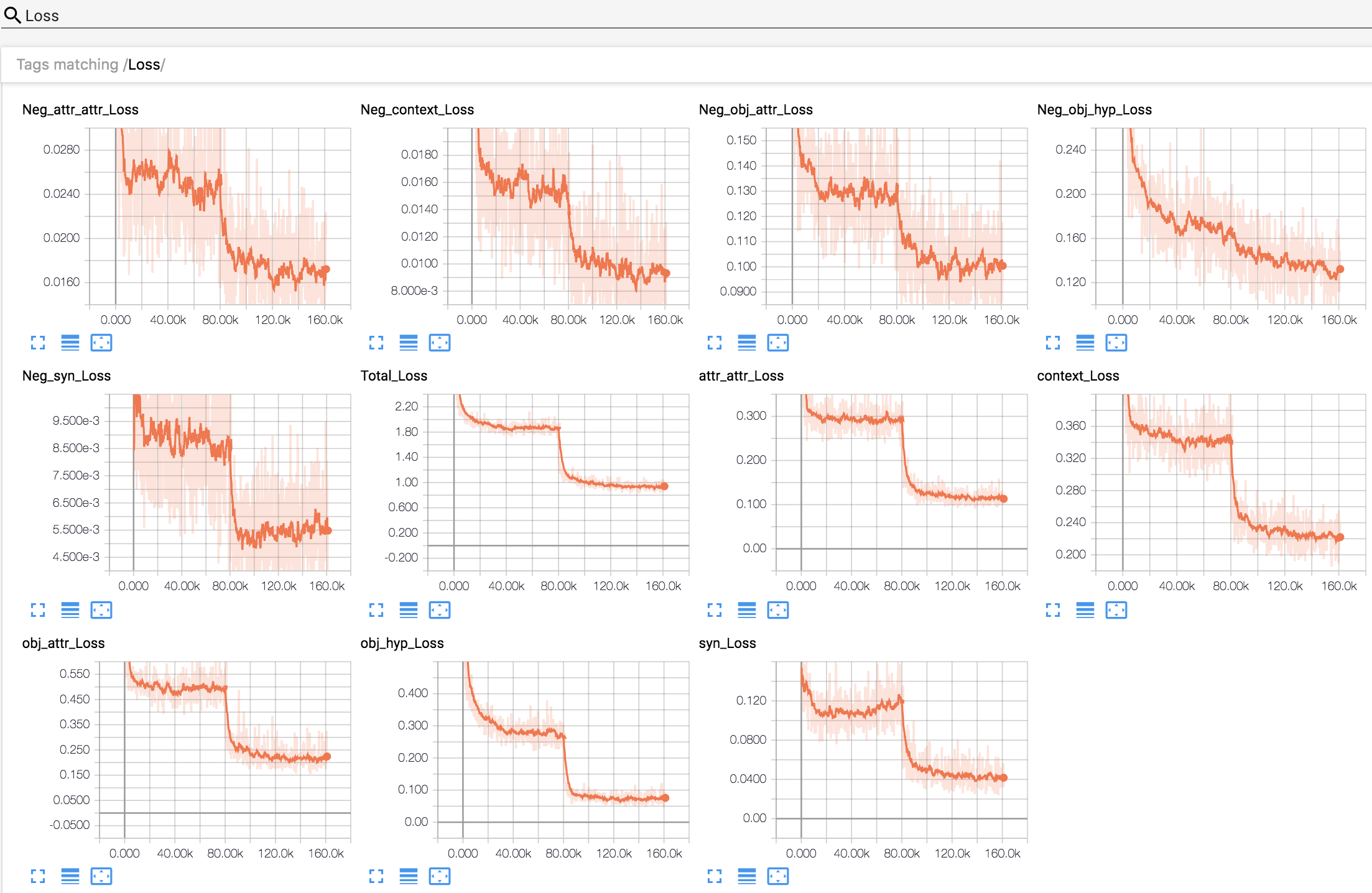Expand the syn_Loss chart
Viewport: 1372px width, 893px height.
pyautogui.click(x=715, y=876)
